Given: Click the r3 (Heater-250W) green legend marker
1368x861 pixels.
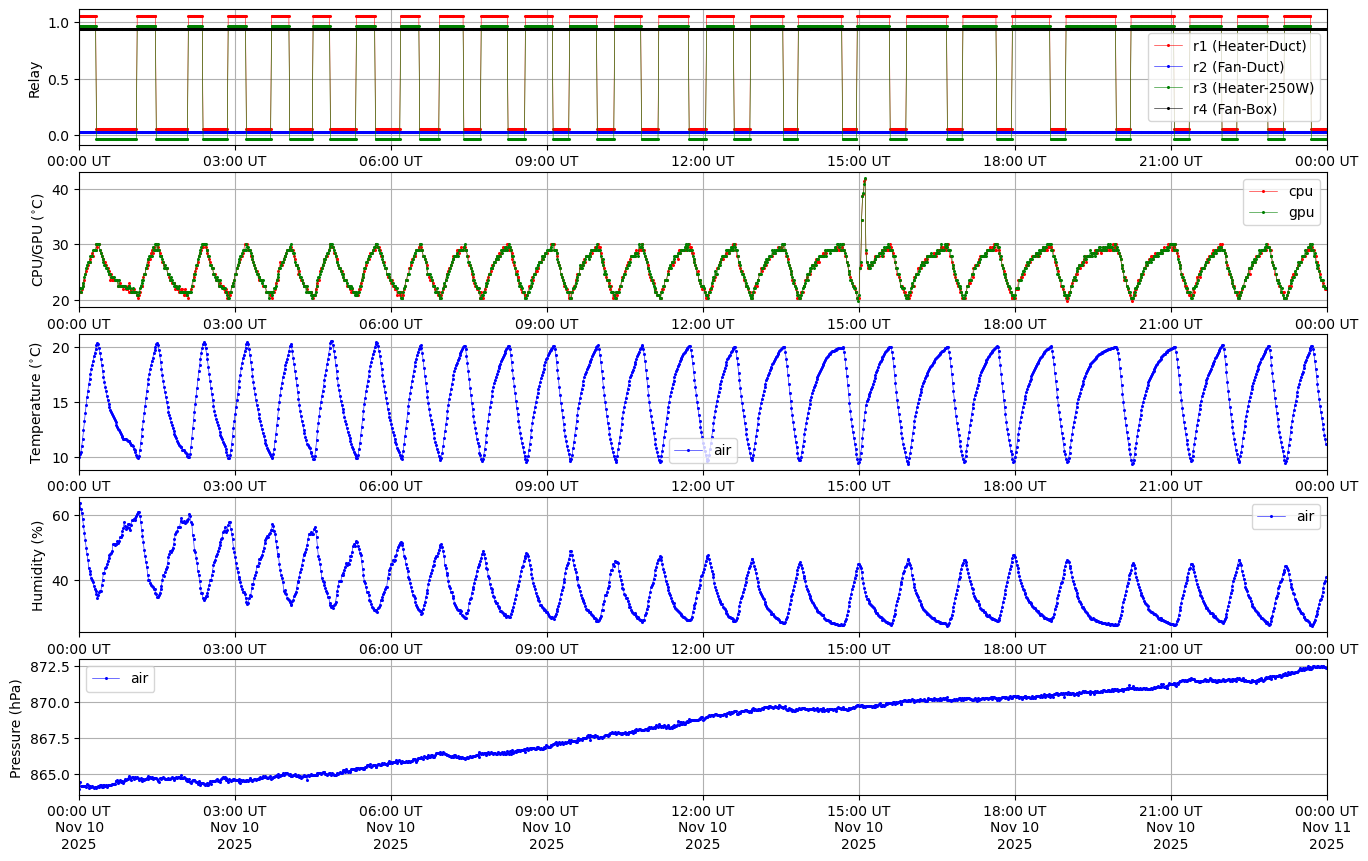Looking at the screenshot, I should (x=1168, y=87).
